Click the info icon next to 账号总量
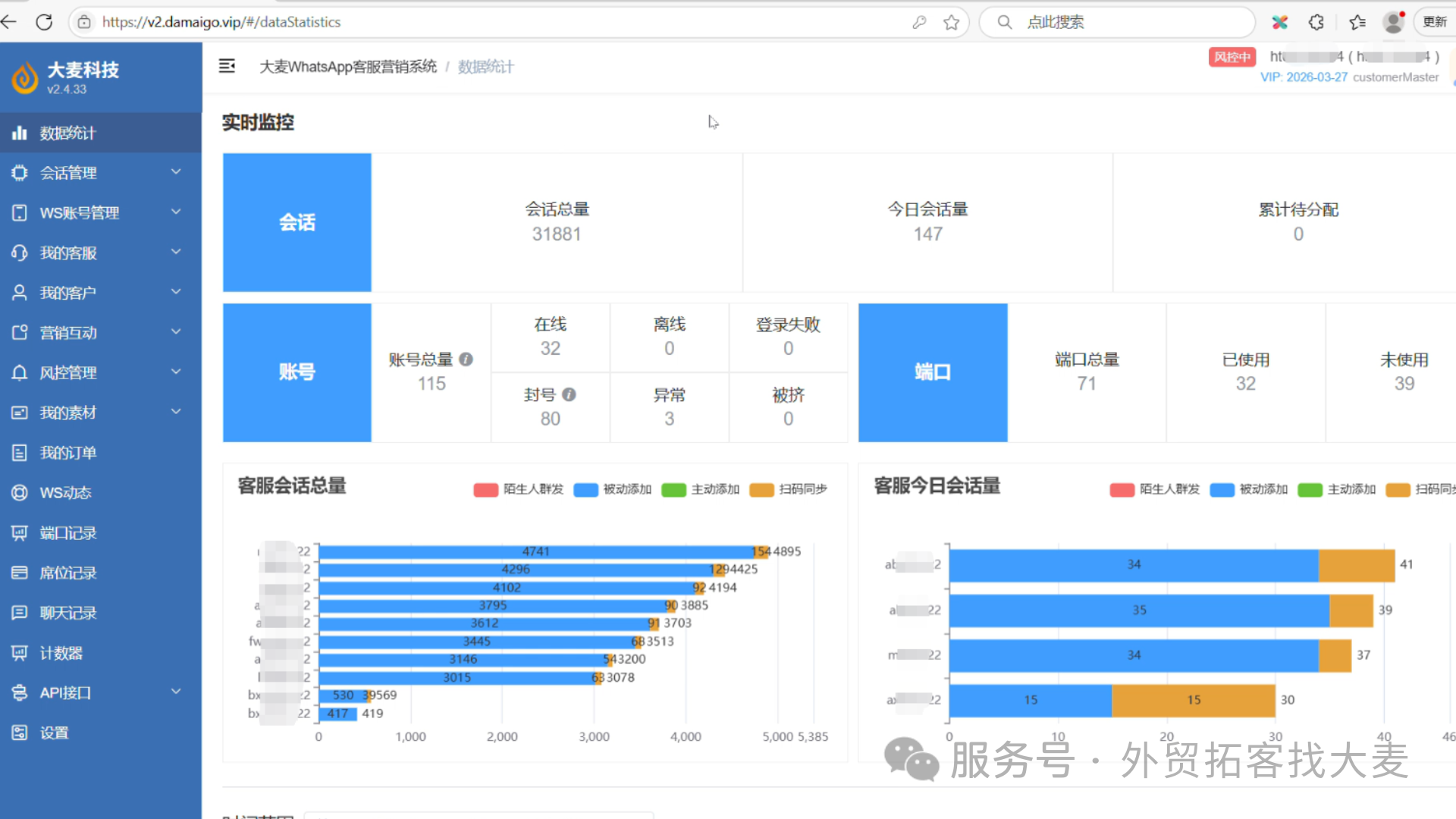The image size is (1456, 819). pos(466,359)
